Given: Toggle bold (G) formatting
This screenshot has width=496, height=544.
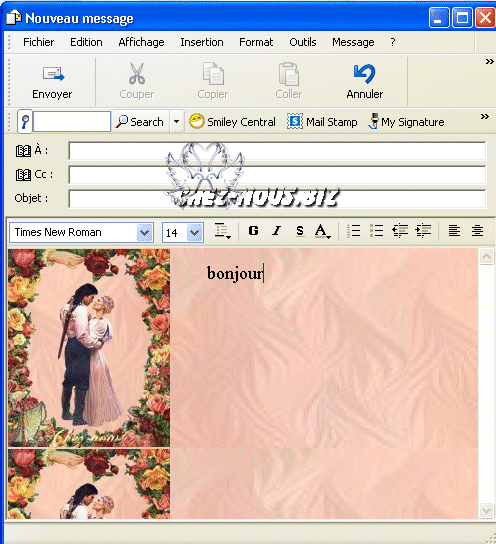Looking at the screenshot, I should [254, 231].
